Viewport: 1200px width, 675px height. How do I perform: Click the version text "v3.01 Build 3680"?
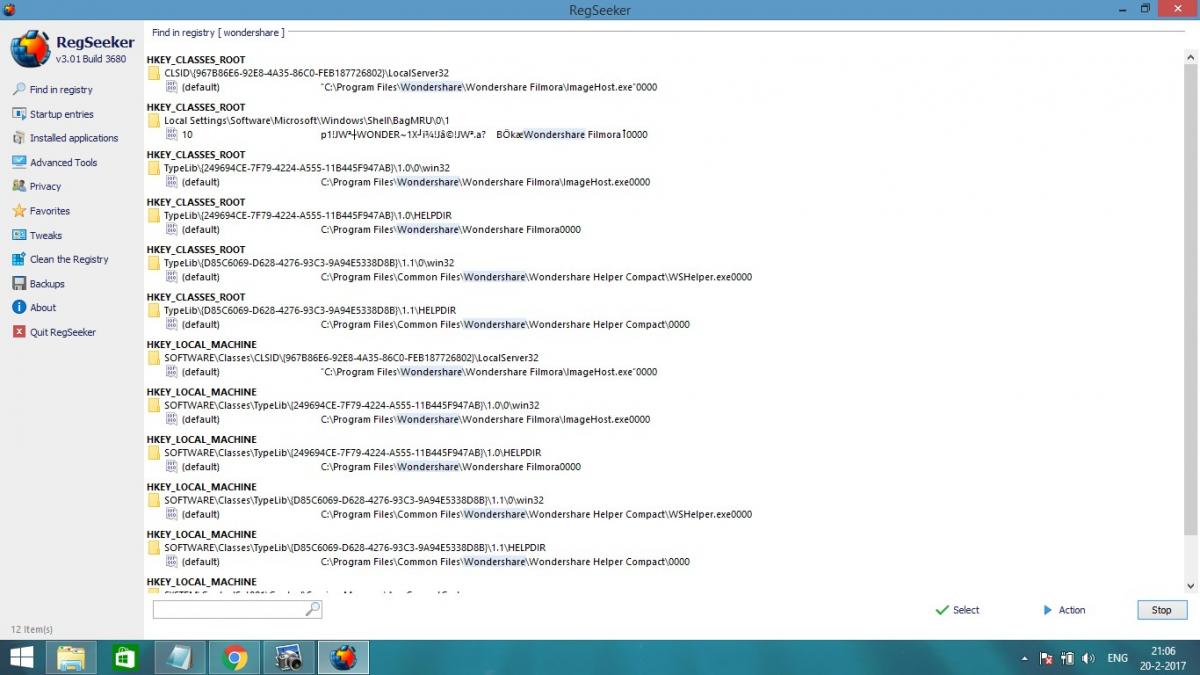tap(91, 59)
